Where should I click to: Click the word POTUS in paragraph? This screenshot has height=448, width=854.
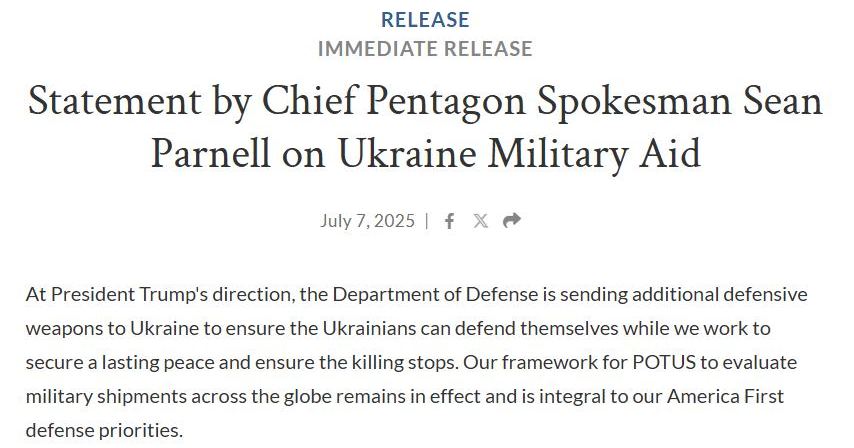pyautogui.click(x=664, y=363)
